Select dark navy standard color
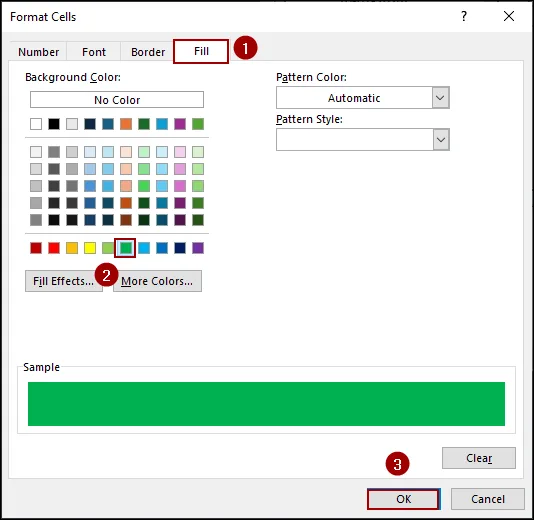 [x=180, y=248]
